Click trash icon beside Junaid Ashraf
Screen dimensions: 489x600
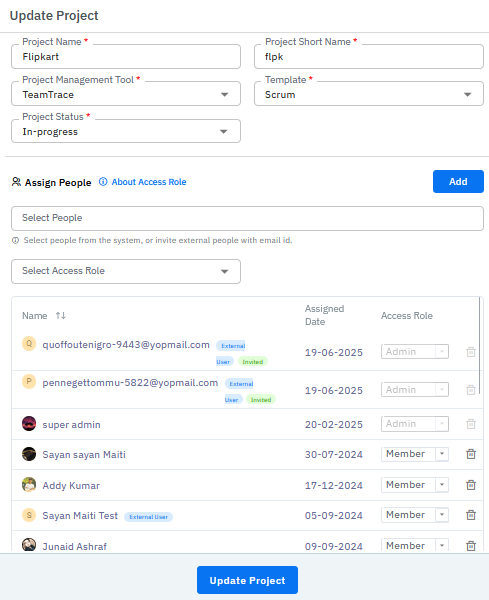pos(471,546)
